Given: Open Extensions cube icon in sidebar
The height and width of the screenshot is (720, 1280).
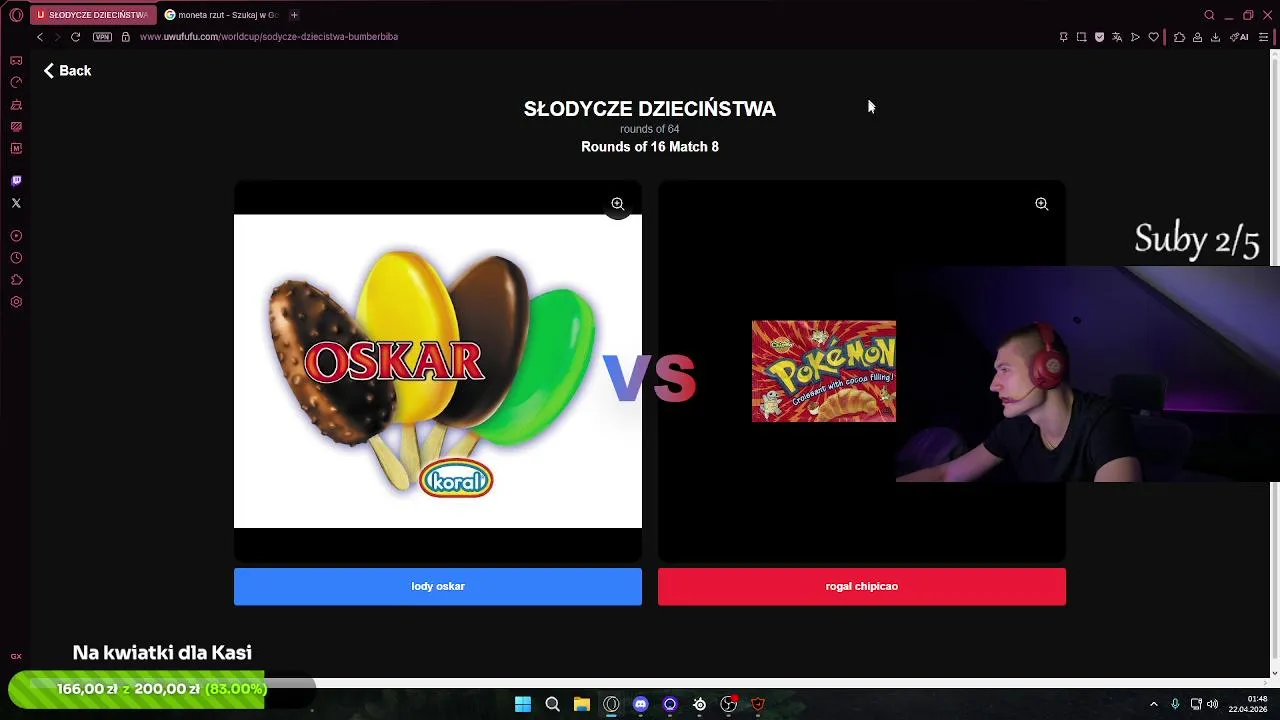Looking at the screenshot, I should (x=16, y=280).
